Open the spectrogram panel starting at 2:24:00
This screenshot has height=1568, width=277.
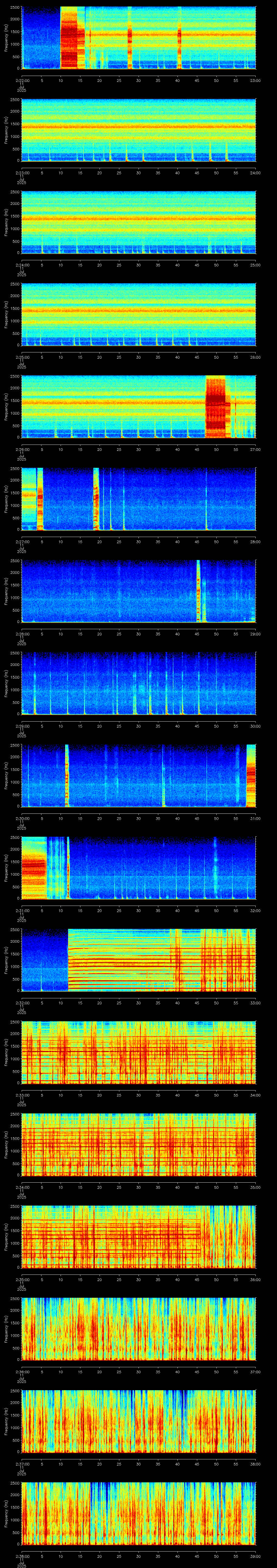tap(139, 222)
